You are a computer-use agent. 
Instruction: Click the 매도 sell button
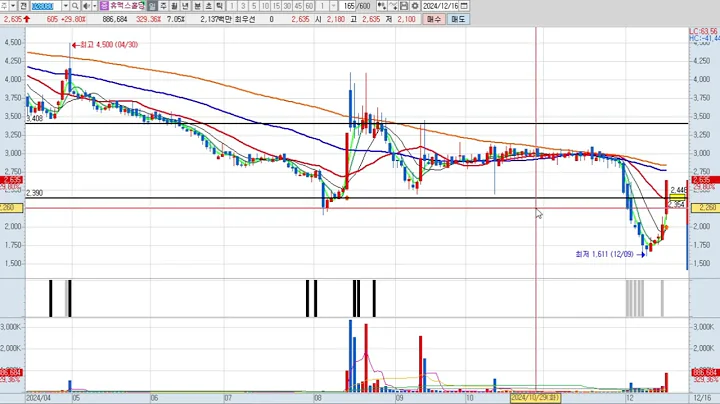(x=458, y=19)
